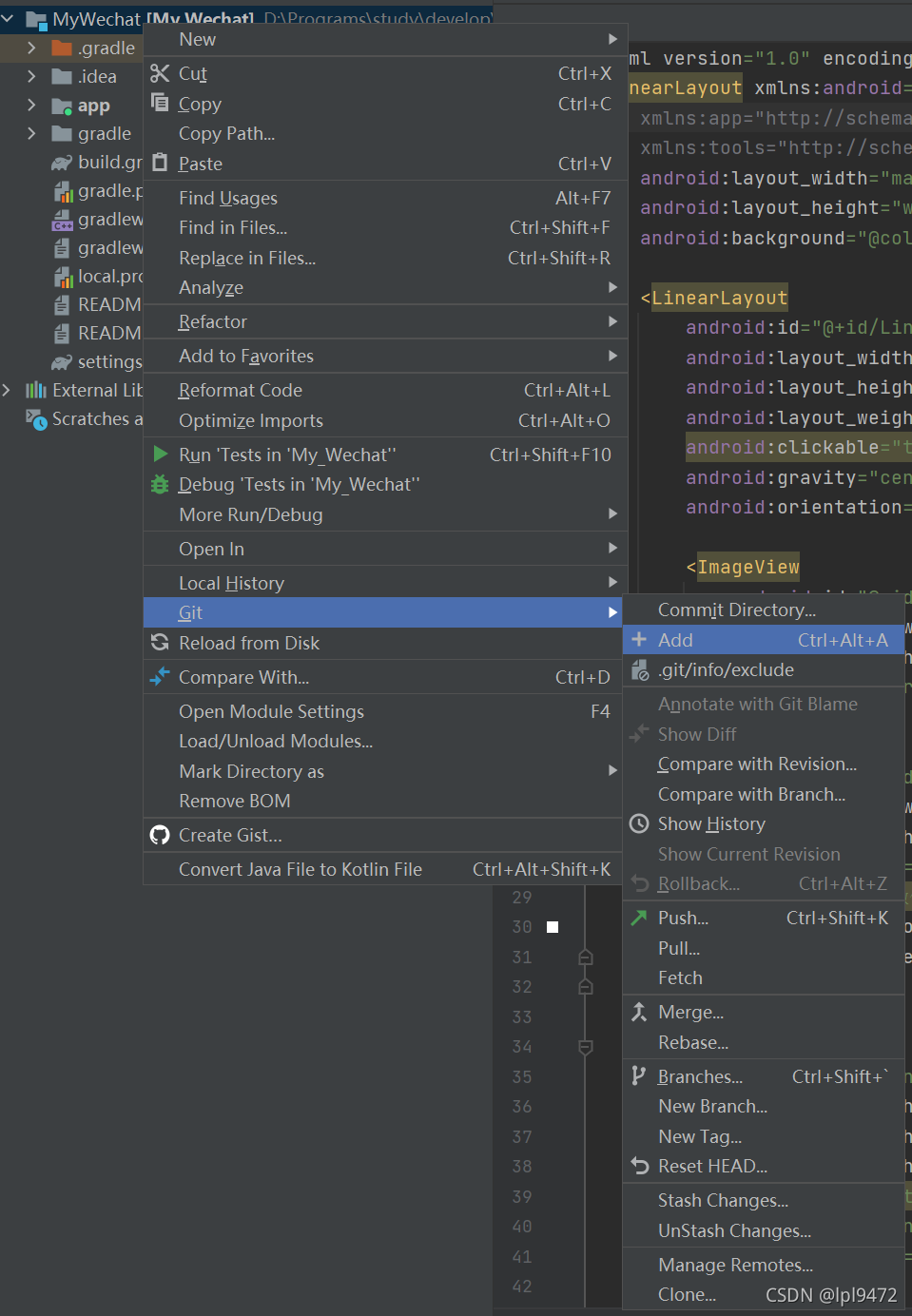Choose New Tag in Git submenu
Screen dimensions: 912x1316
click(764, 1136)
